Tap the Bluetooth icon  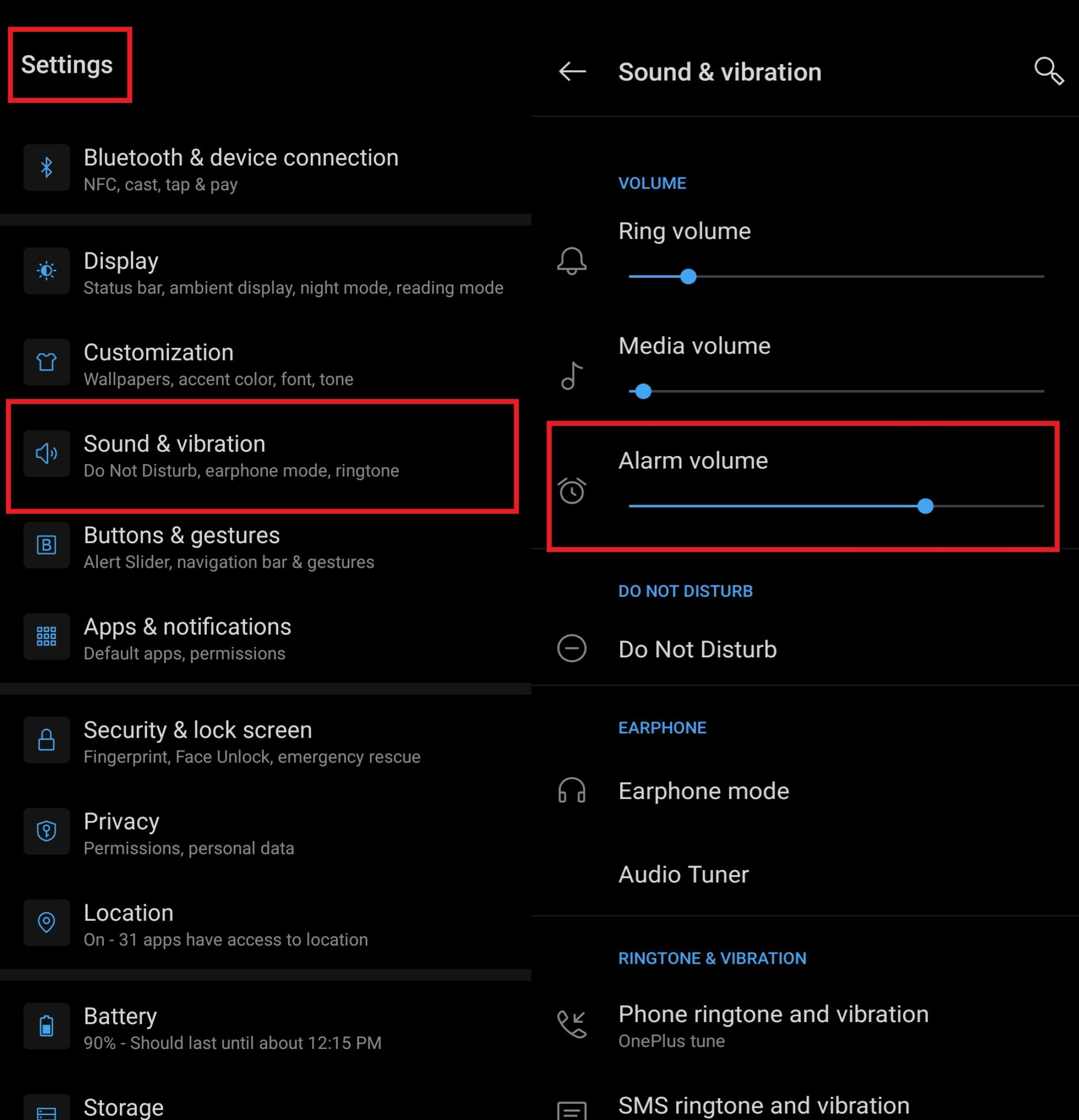[x=46, y=167]
